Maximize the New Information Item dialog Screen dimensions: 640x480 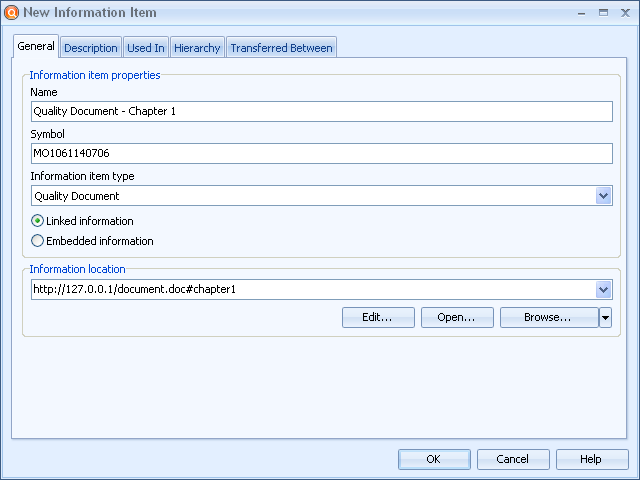(x=604, y=12)
